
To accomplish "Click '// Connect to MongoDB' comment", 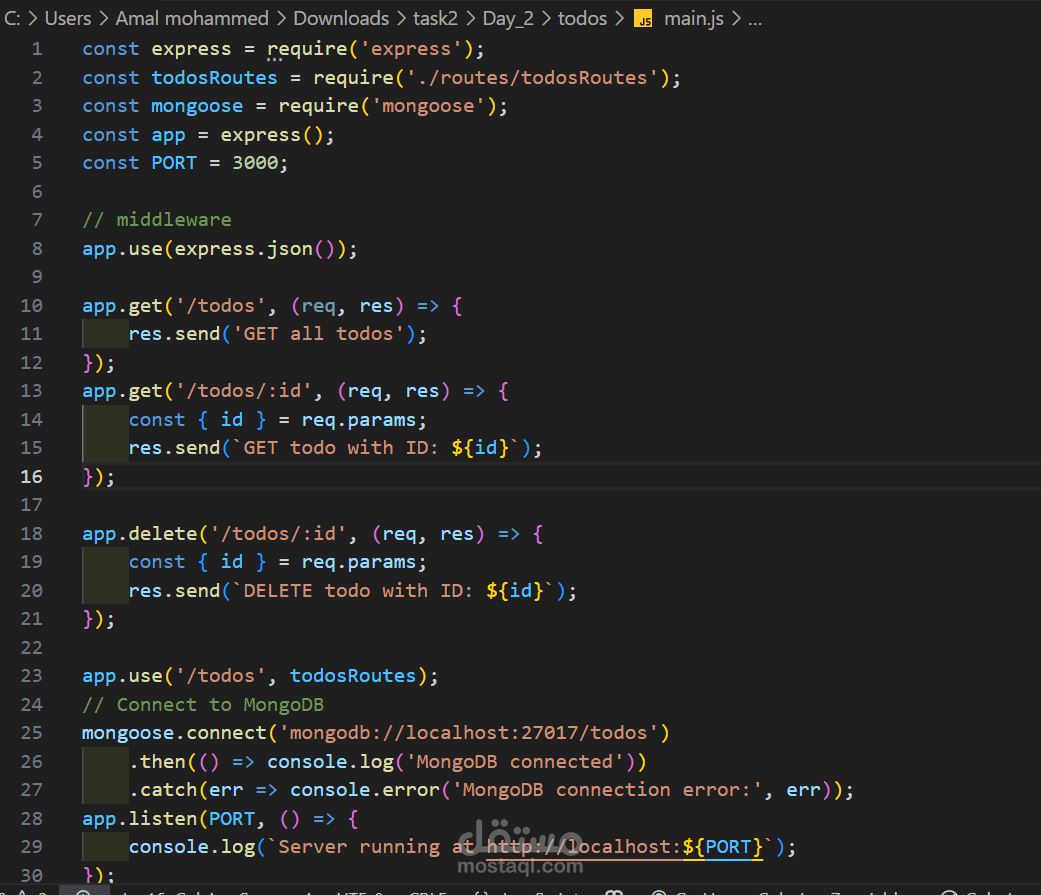I will tap(202, 704).
